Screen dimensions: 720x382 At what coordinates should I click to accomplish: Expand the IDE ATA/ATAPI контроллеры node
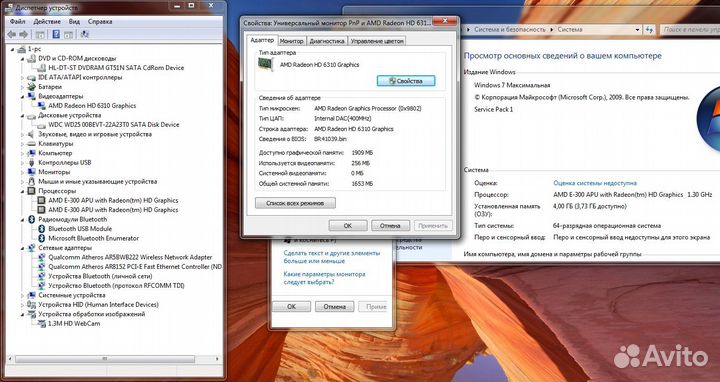coord(22,78)
